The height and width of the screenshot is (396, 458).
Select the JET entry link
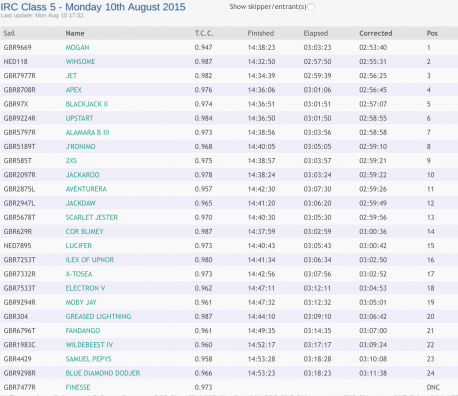pos(71,76)
